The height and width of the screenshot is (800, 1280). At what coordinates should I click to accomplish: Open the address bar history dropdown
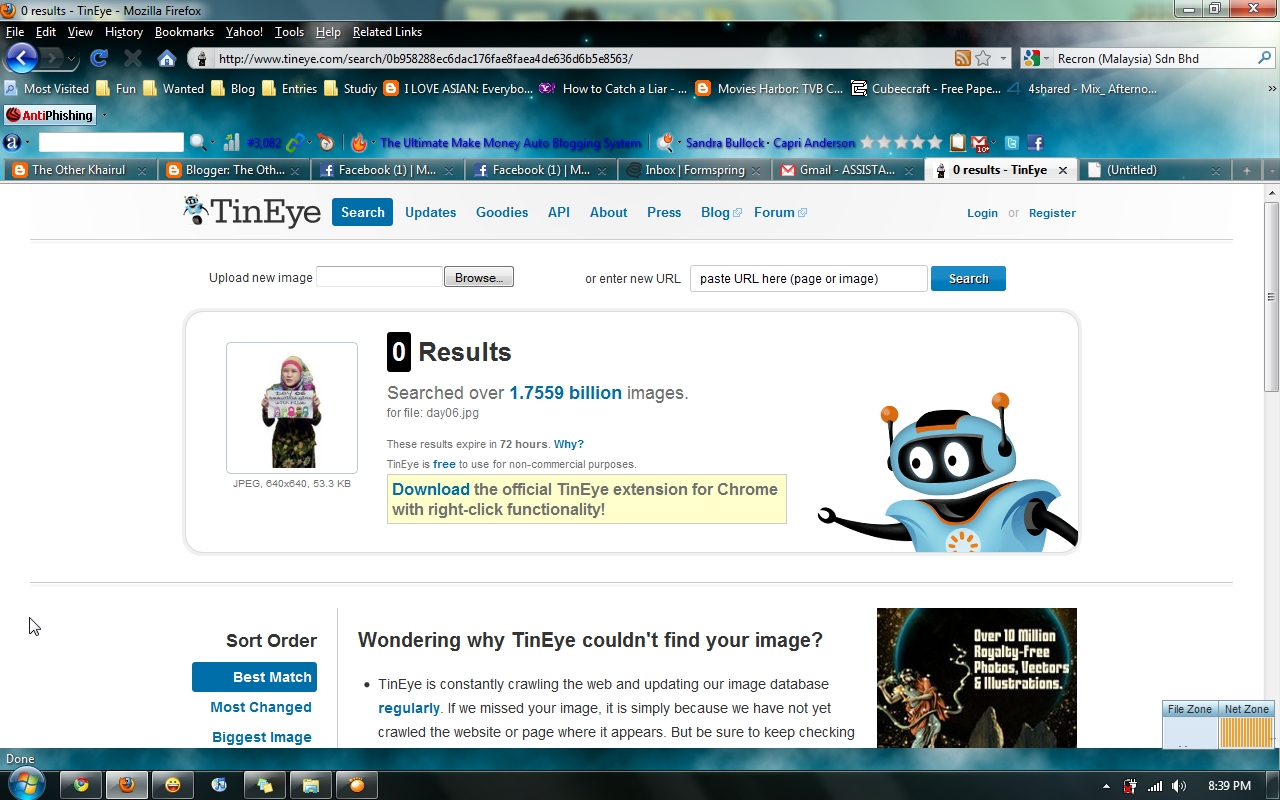tap(1004, 59)
